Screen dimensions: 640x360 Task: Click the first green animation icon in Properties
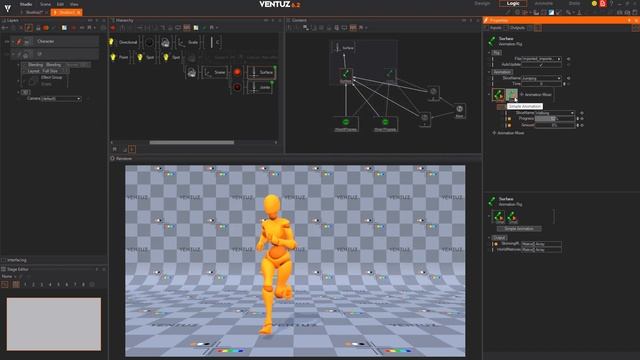(498, 95)
